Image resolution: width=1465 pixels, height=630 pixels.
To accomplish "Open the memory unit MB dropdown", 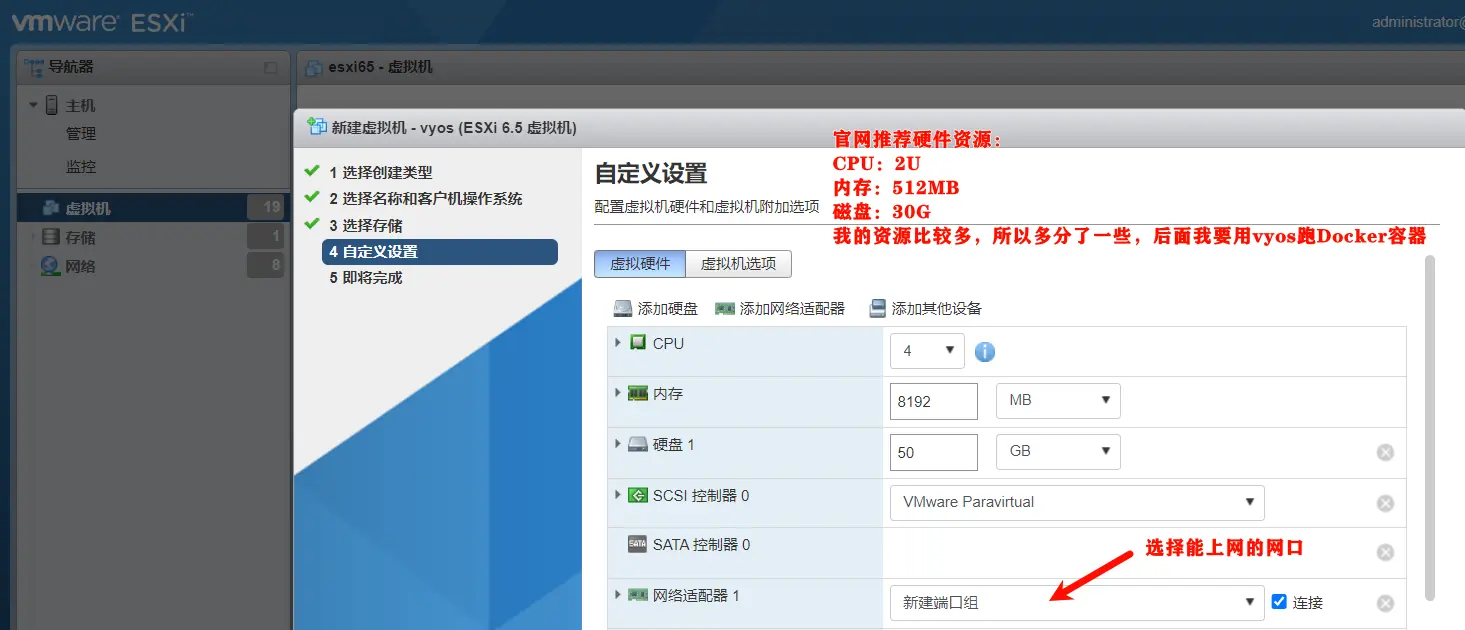I will coord(1058,400).
